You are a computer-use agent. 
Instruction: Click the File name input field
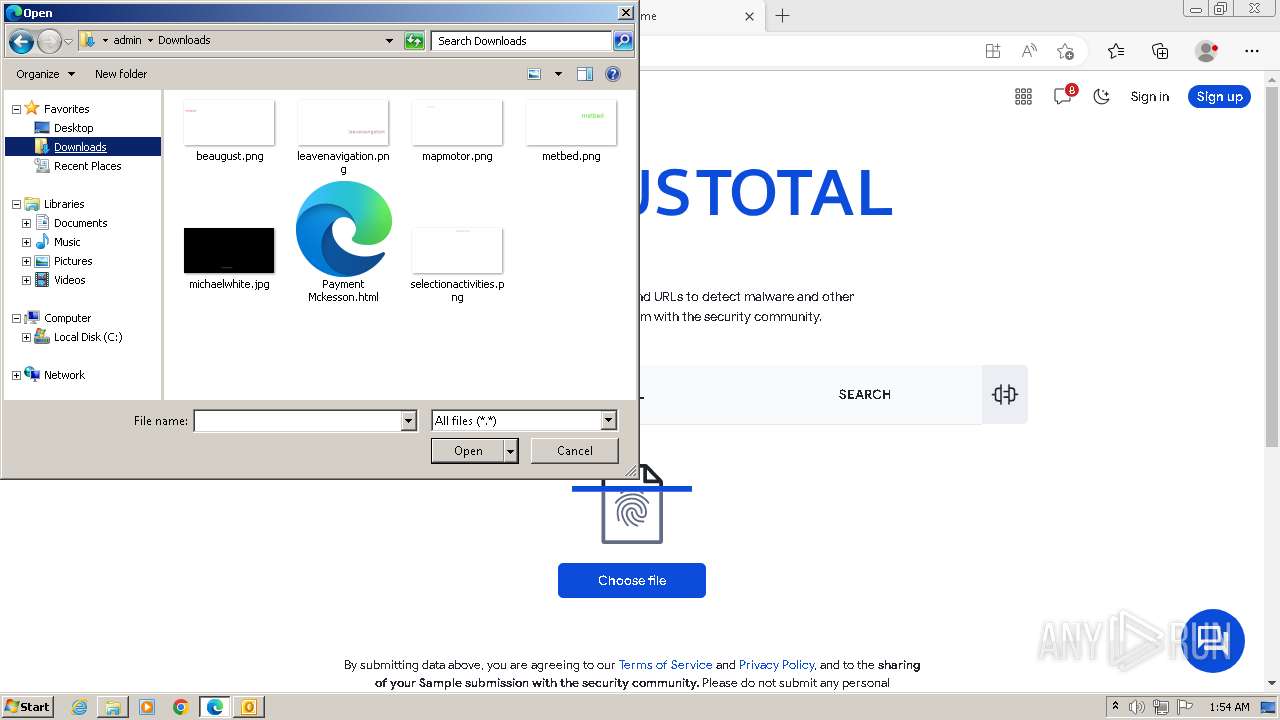coord(297,421)
